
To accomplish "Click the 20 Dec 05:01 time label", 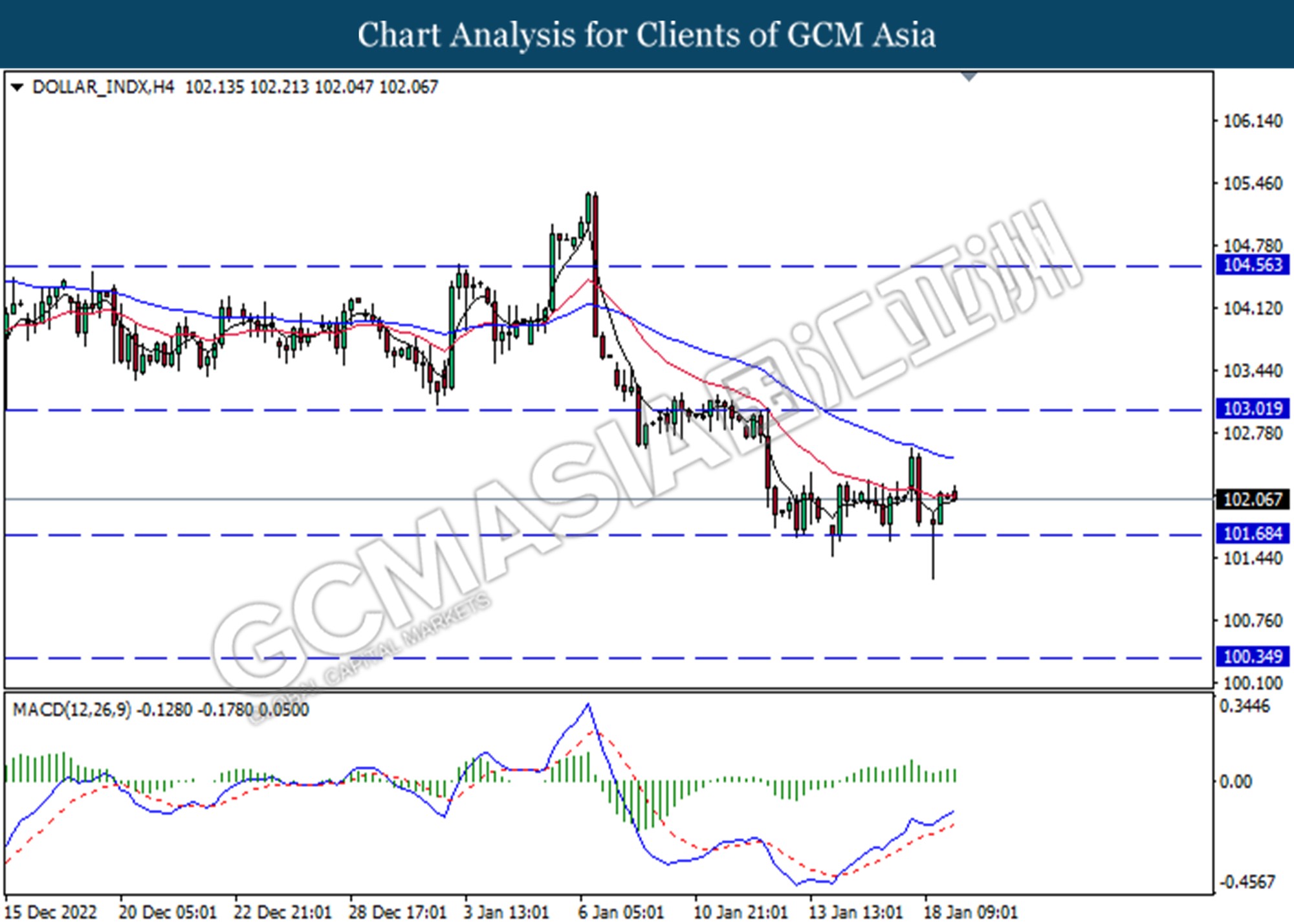I will (x=168, y=912).
